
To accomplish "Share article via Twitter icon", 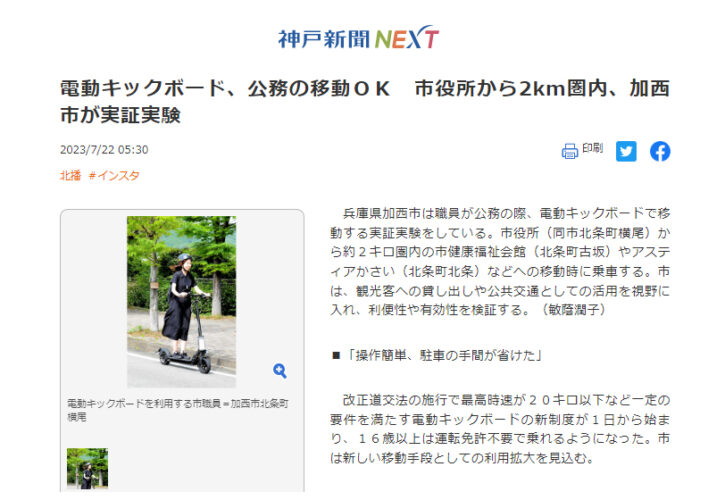I will click(x=626, y=151).
